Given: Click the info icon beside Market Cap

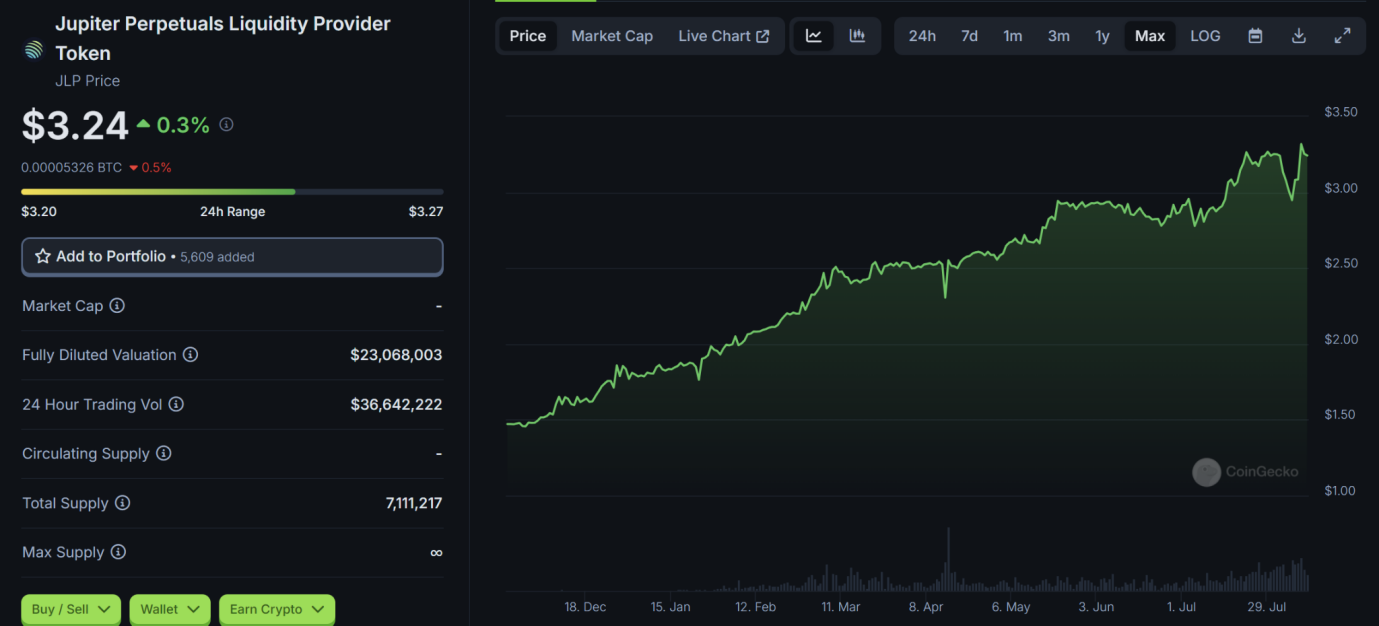Looking at the screenshot, I should pyautogui.click(x=117, y=306).
